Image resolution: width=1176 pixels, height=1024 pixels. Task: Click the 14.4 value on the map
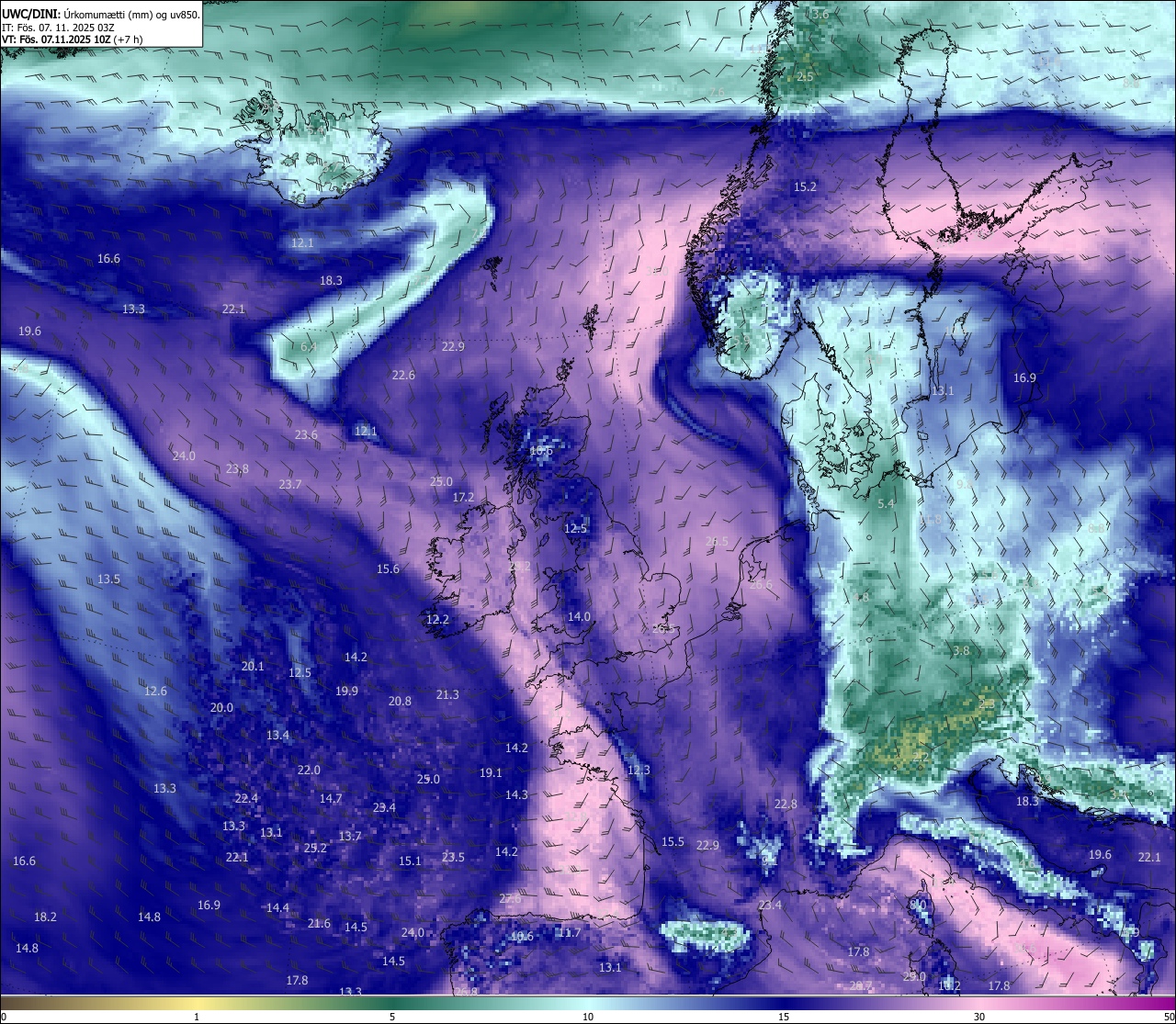tap(277, 907)
